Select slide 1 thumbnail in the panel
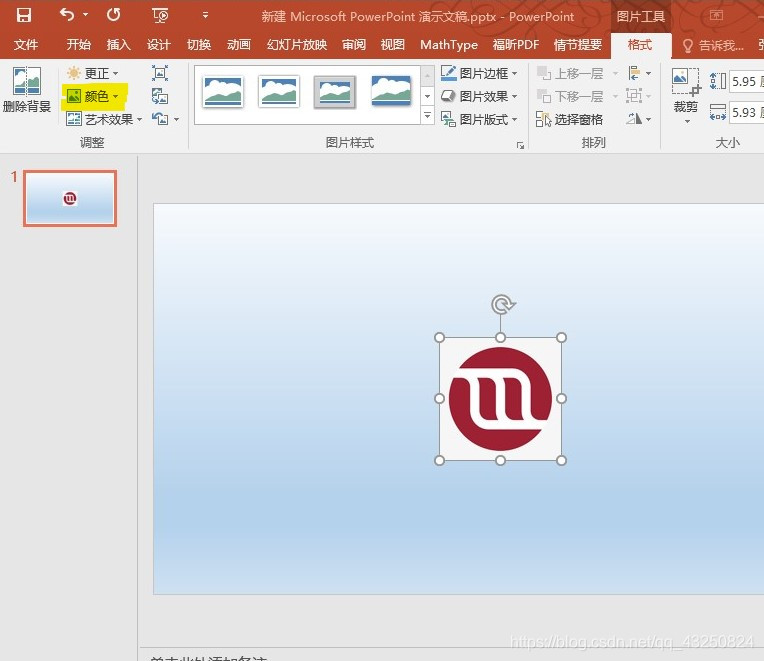The width and height of the screenshot is (764, 661). coord(70,198)
